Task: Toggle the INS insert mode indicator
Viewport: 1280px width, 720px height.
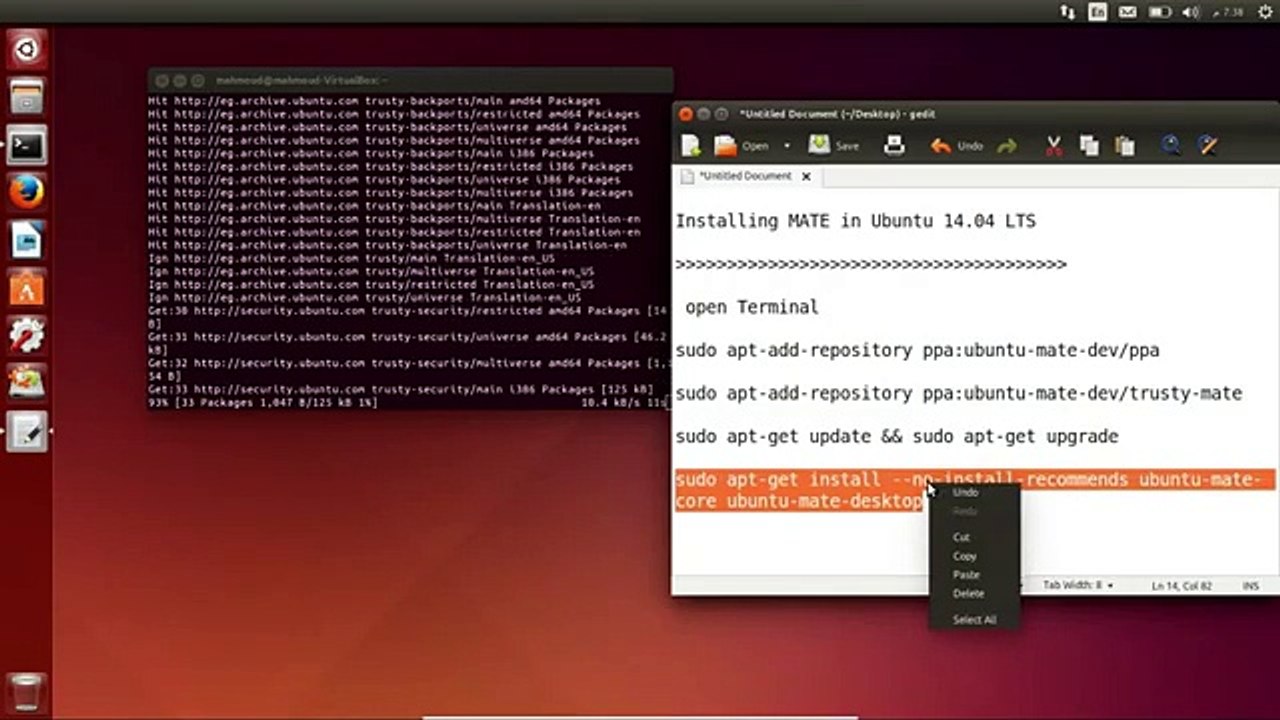Action: click(x=1250, y=586)
